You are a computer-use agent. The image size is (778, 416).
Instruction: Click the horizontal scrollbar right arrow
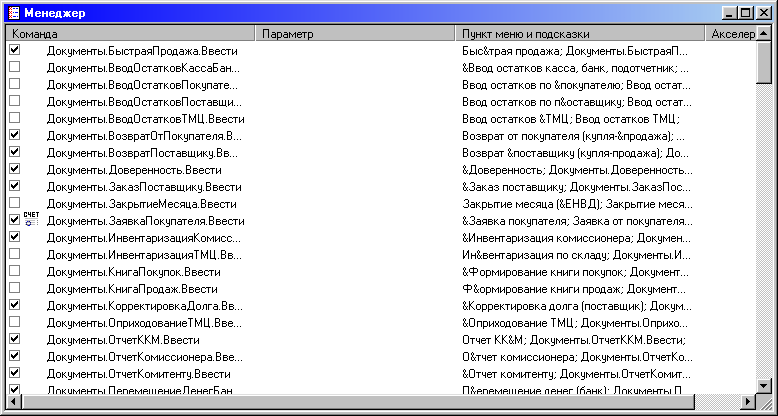tap(748, 402)
